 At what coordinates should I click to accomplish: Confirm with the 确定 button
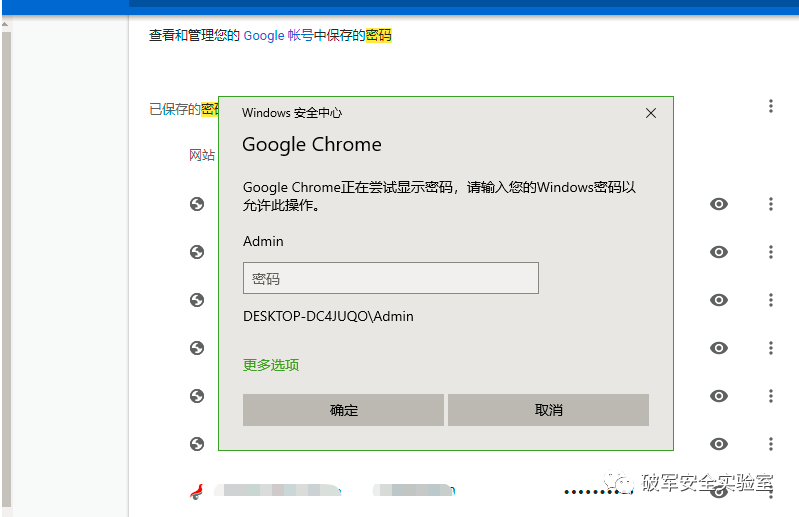(x=343, y=410)
